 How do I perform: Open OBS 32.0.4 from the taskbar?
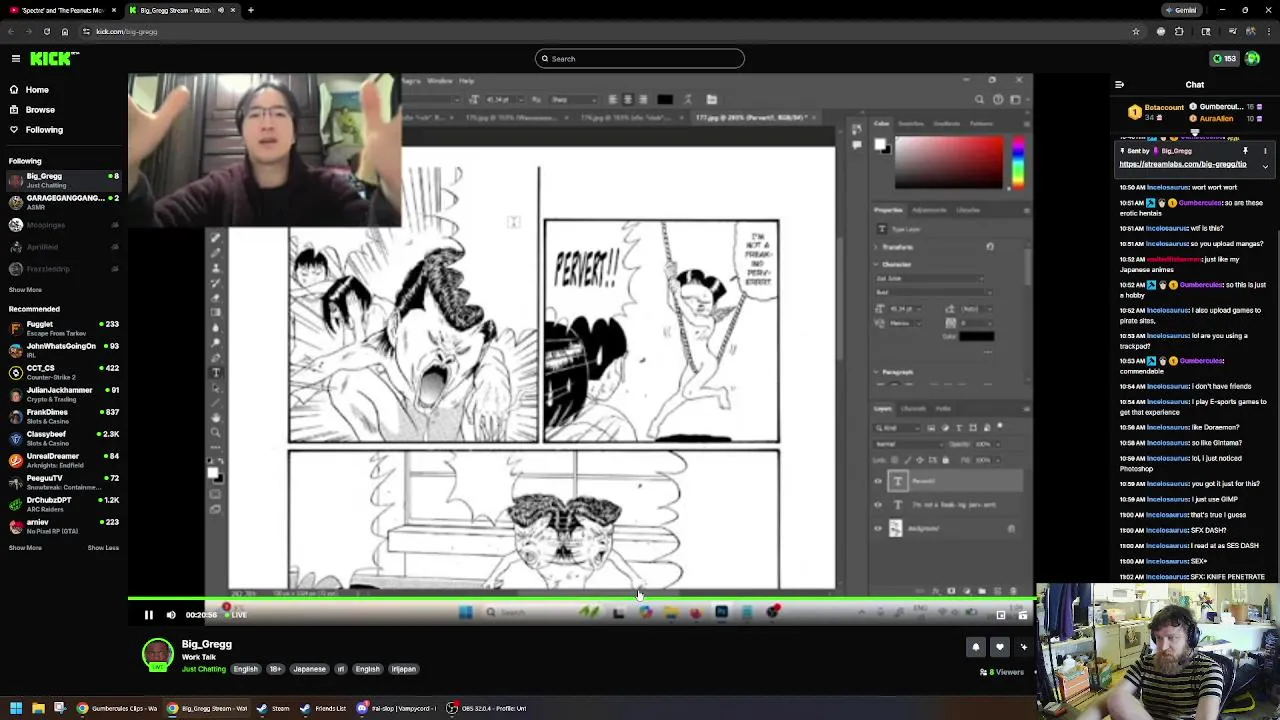point(487,709)
